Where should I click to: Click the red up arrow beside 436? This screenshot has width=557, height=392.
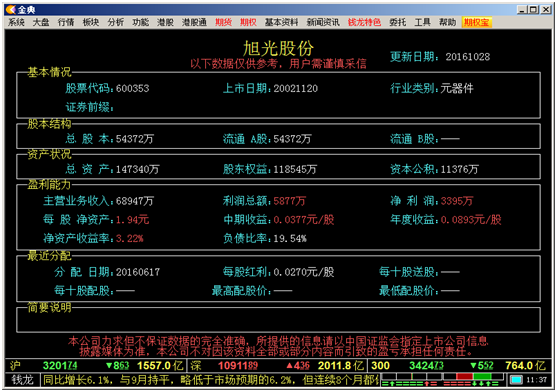coord(289,365)
